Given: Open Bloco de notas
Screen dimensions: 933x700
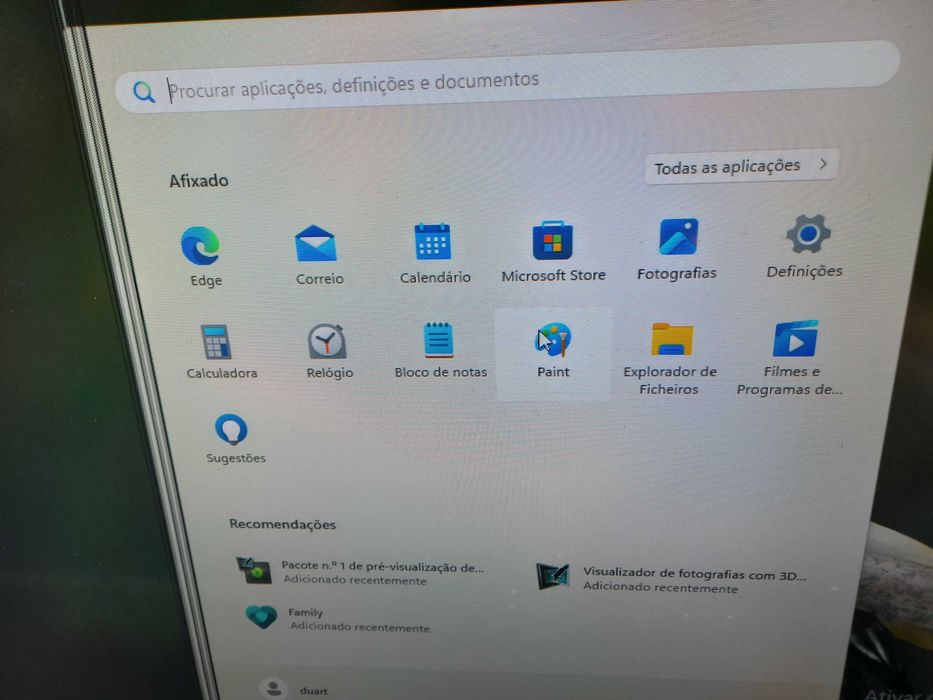Looking at the screenshot, I should point(440,350).
